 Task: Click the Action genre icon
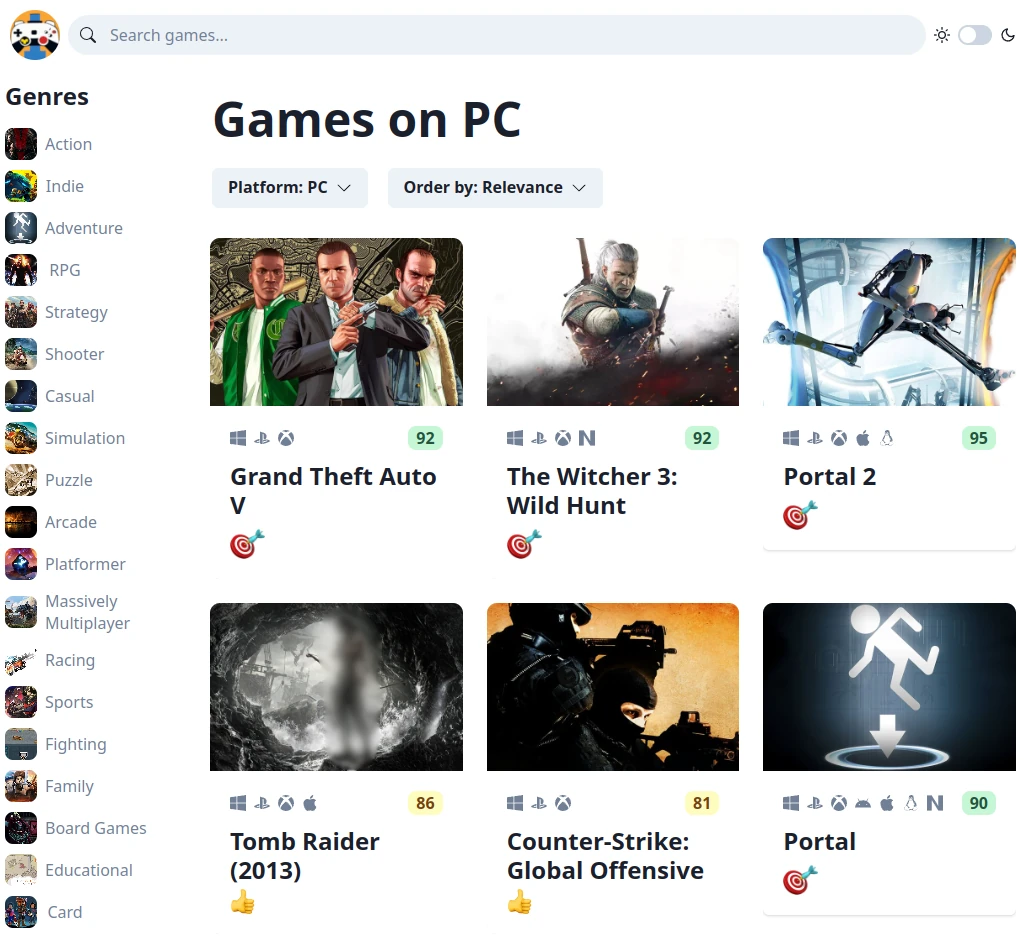tap(21, 144)
